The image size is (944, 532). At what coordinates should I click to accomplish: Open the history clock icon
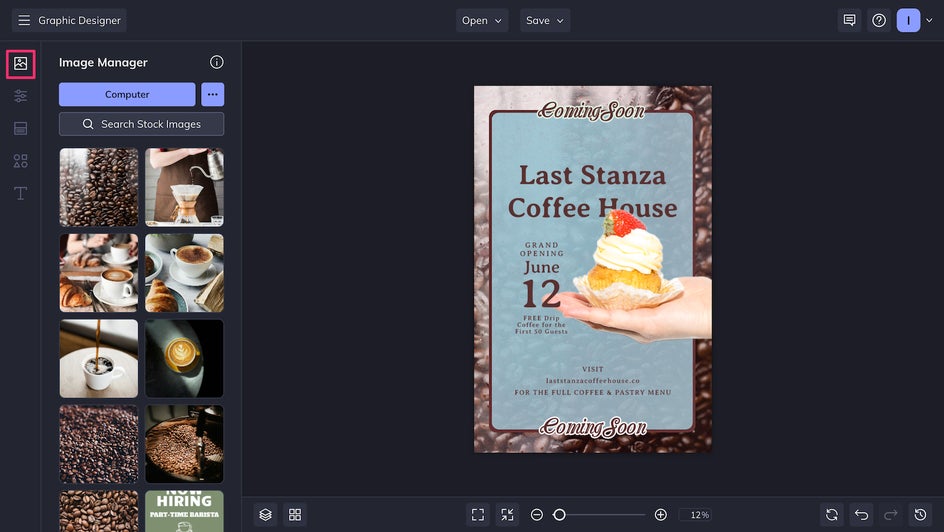(921, 515)
